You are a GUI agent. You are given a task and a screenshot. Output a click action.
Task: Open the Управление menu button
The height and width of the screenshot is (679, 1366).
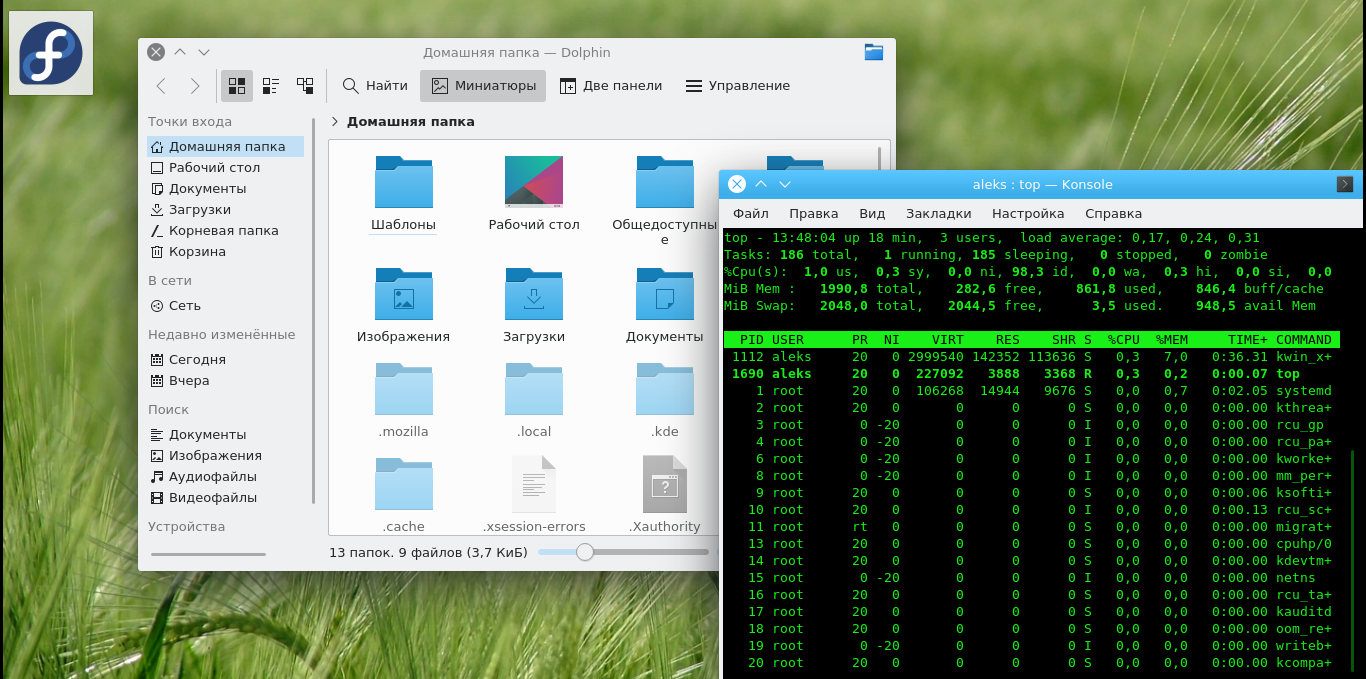pos(737,86)
